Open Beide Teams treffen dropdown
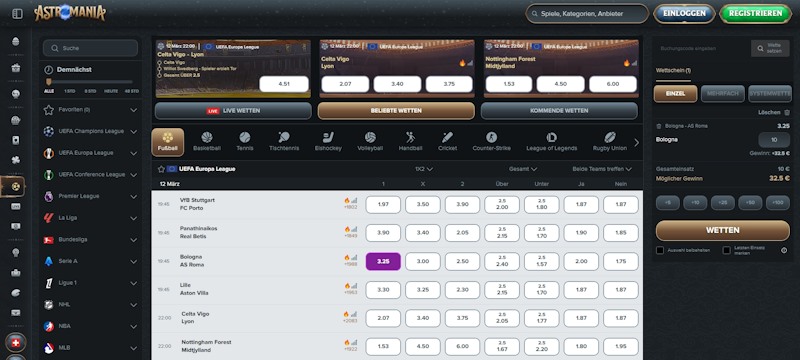 (x=602, y=169)
